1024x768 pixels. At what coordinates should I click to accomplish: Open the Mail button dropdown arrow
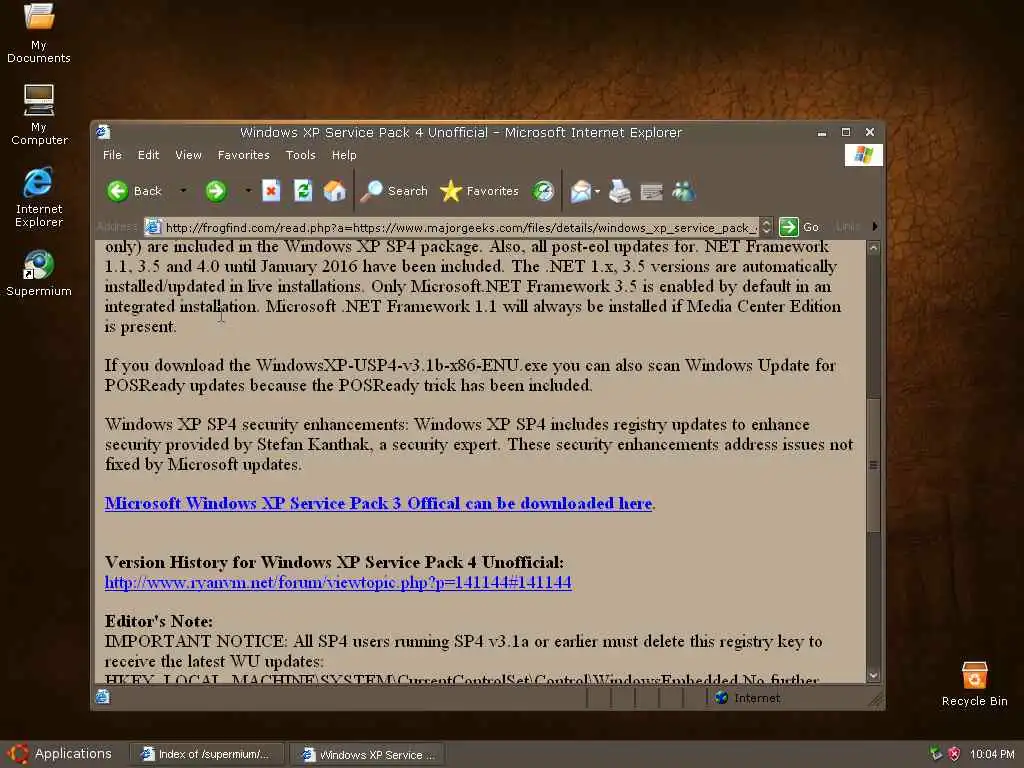tap(597, 191)
